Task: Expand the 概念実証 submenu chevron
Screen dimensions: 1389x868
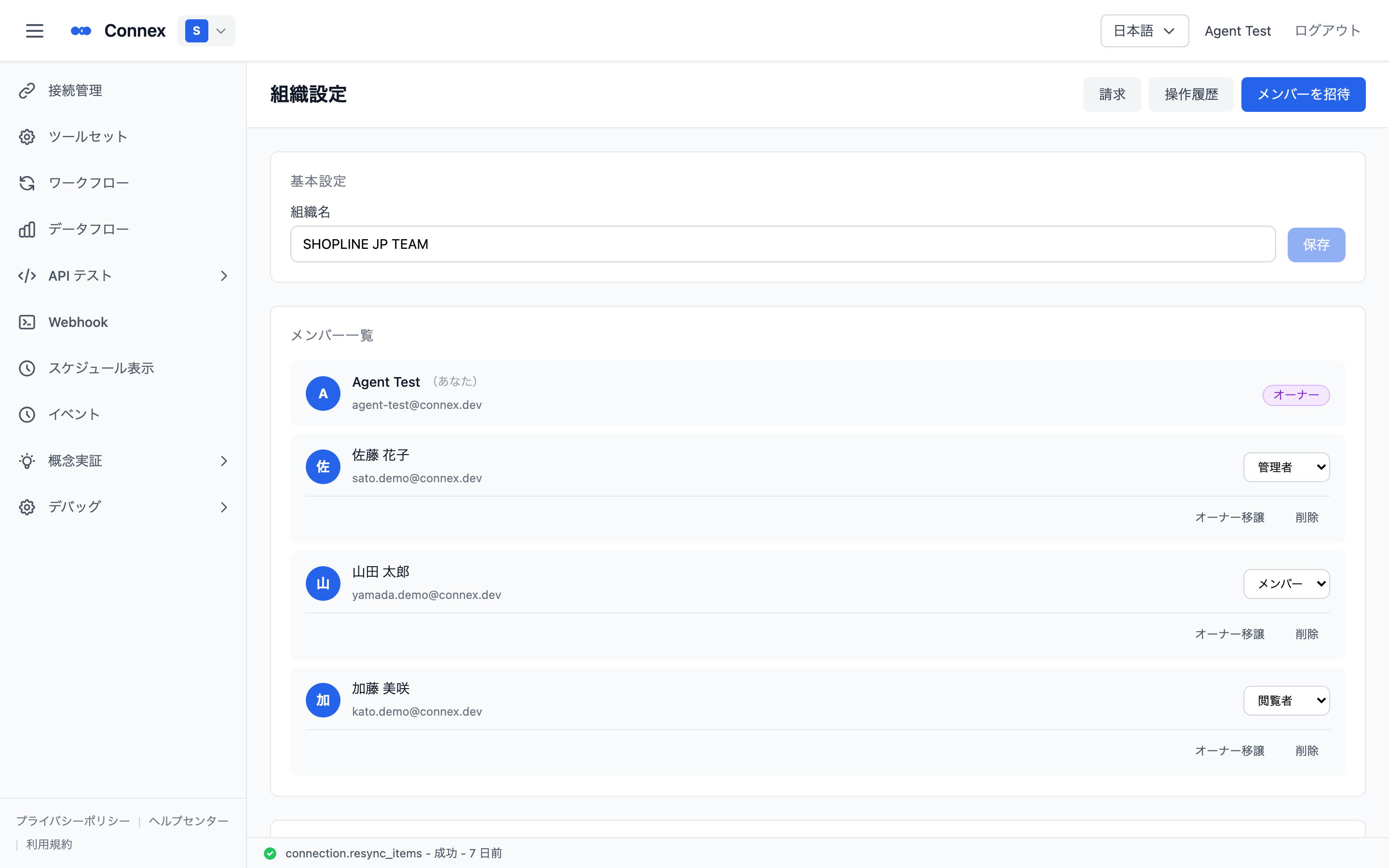Action: click(224, 461)
